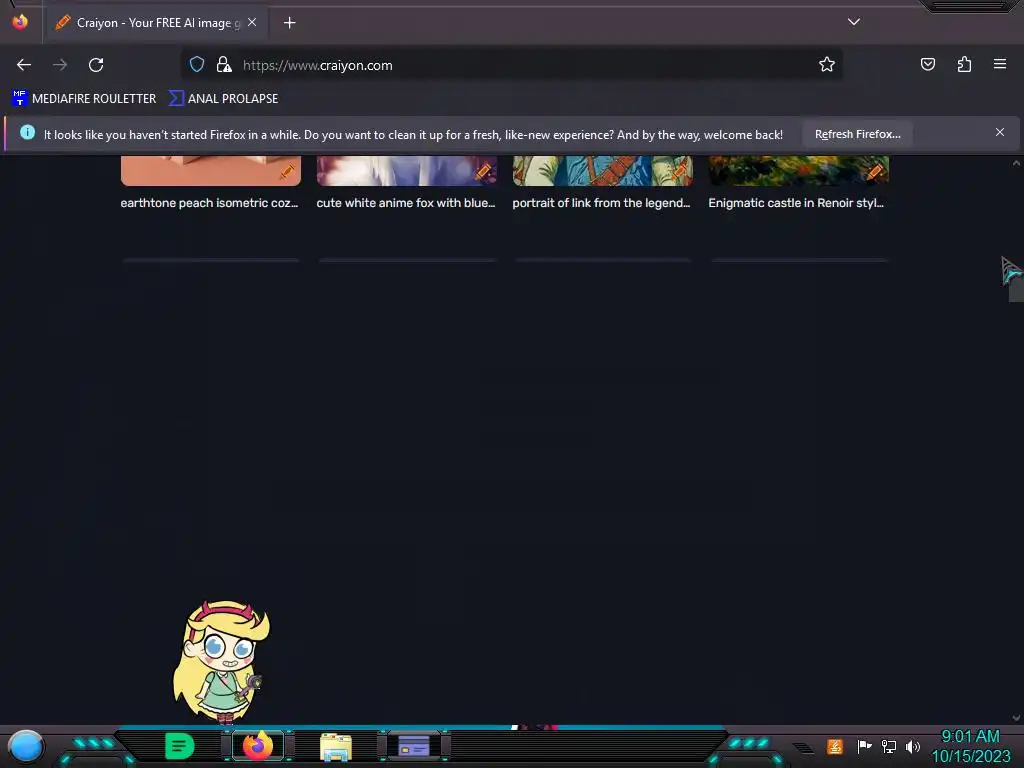
Task: Open the Firefox application menu
Action: [1000, 64]
